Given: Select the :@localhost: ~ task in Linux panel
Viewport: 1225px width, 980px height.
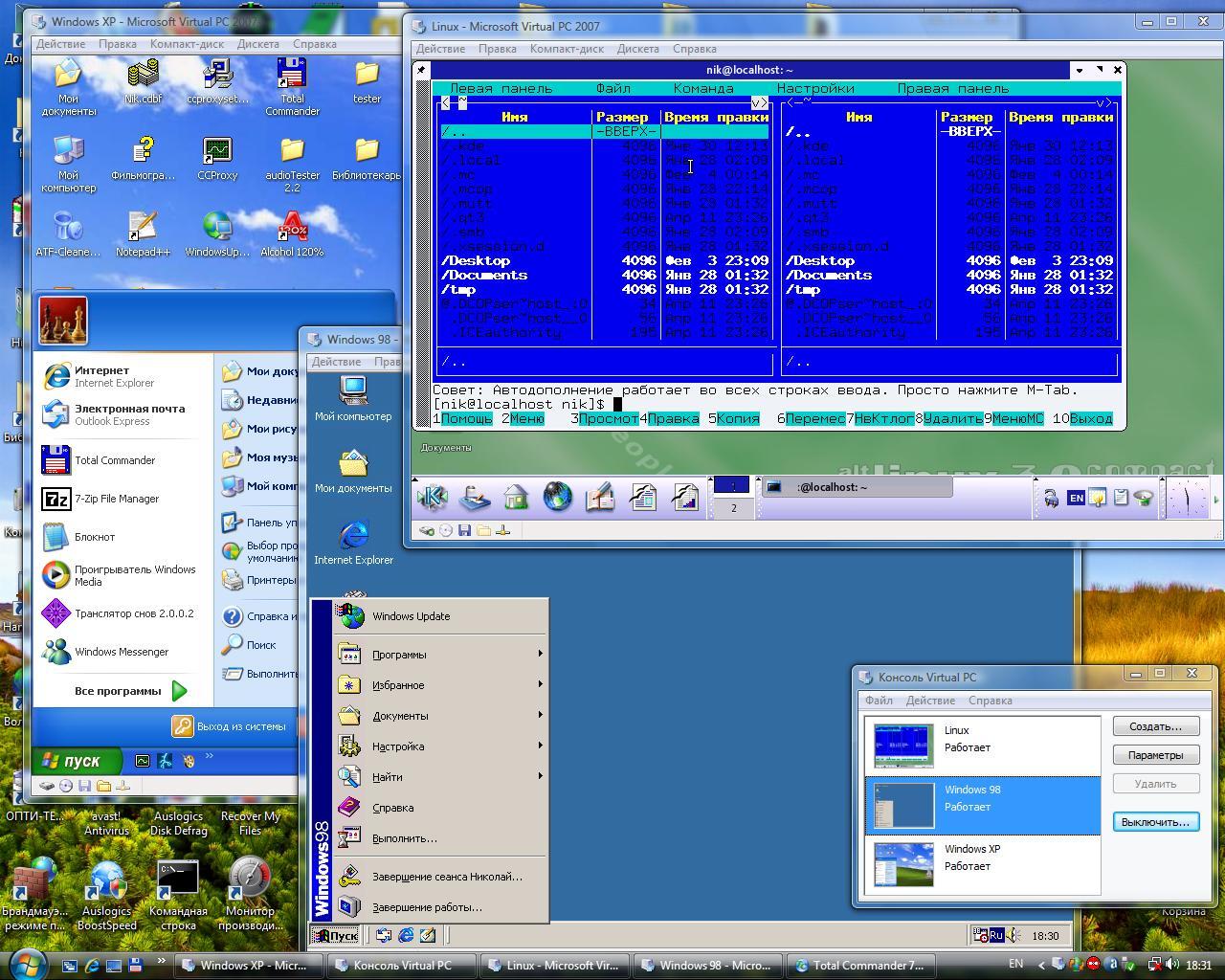Looking at the screenshot, I should [x=857, y=487].
